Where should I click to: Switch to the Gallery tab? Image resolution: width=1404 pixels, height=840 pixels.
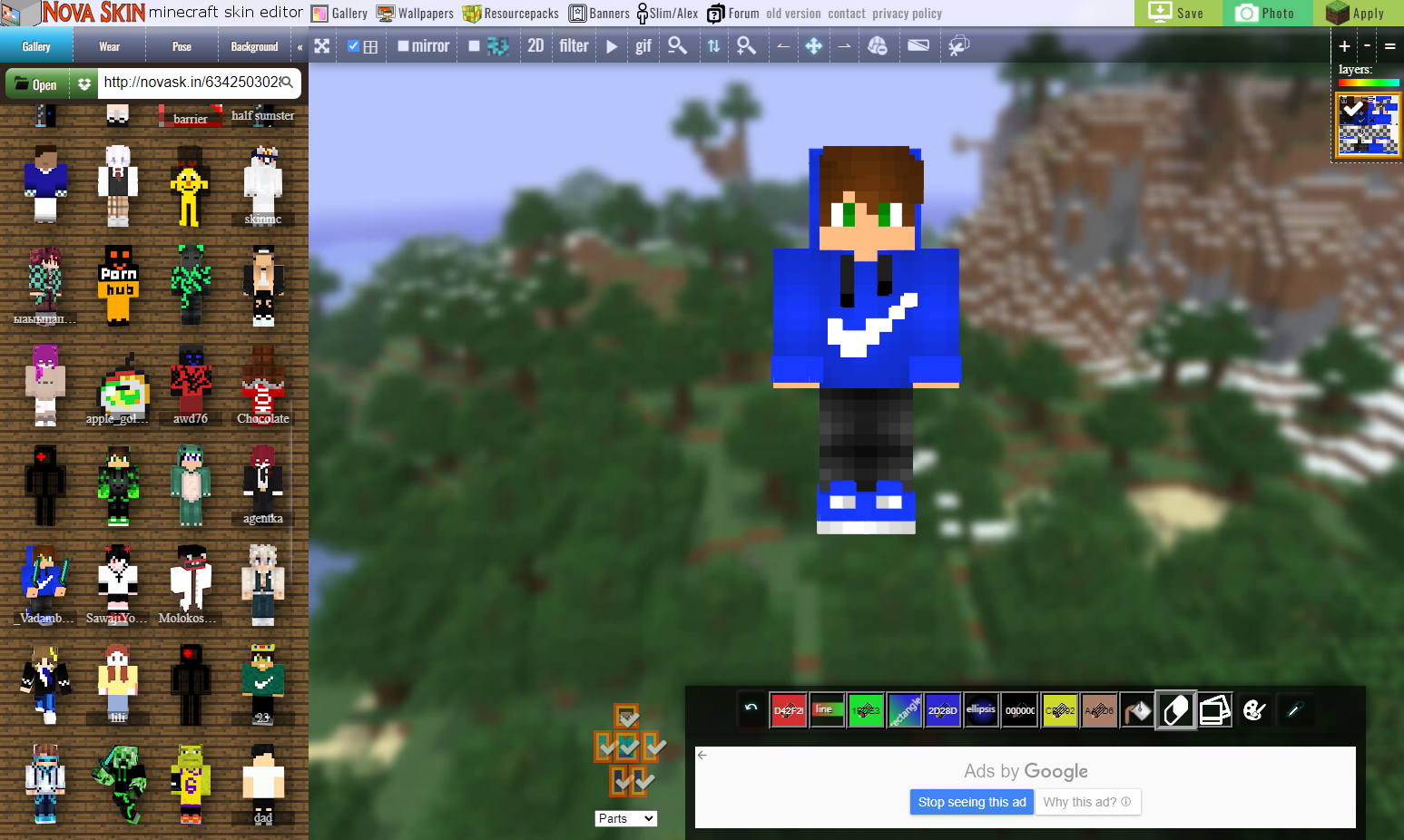point(36,46)
